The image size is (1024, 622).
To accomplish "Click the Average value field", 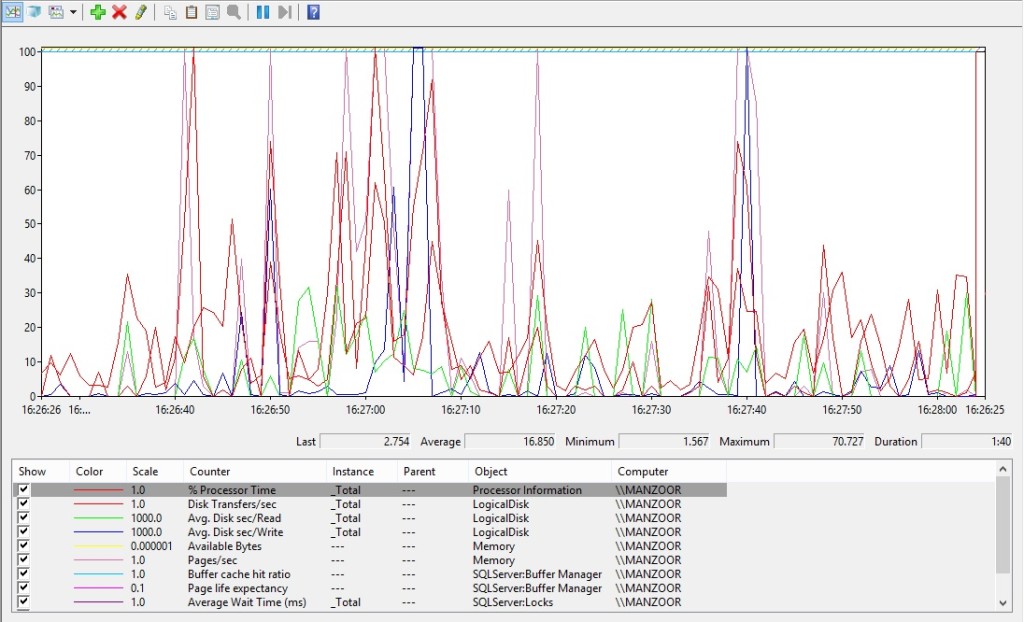I will 509,441.
